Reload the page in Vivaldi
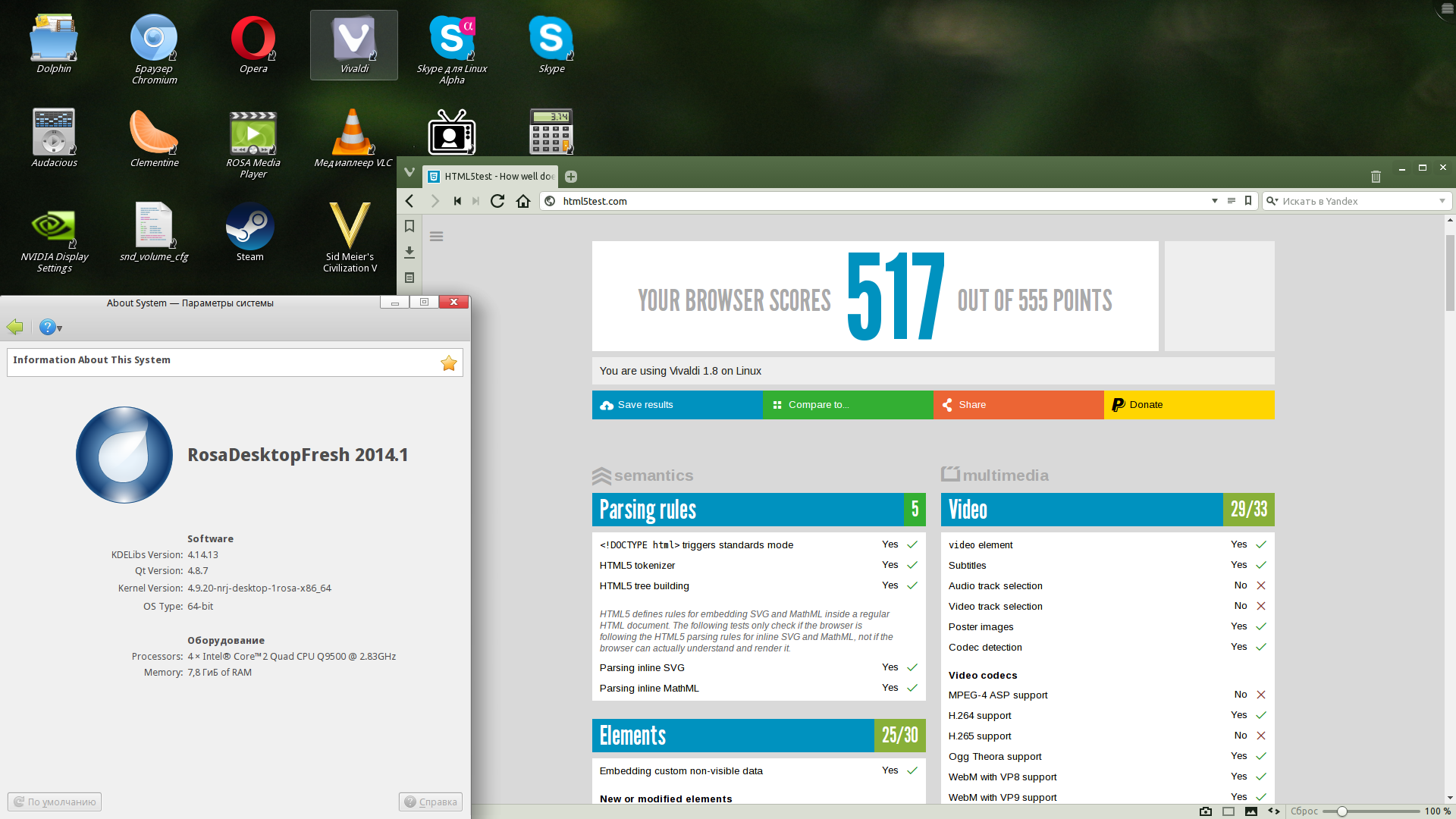 pos(497,201)
